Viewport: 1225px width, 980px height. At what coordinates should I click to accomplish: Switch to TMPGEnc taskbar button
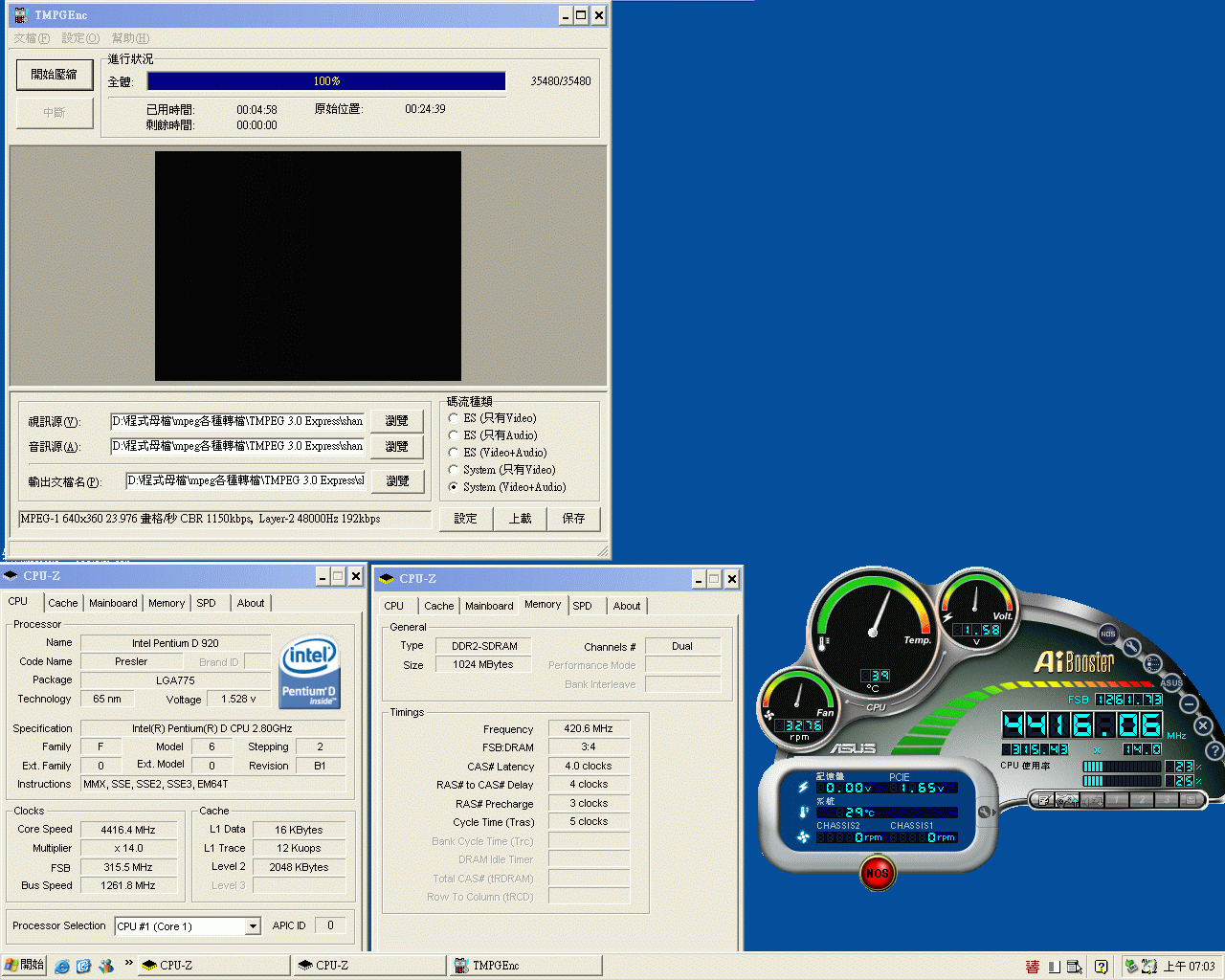tap(526, 966)
